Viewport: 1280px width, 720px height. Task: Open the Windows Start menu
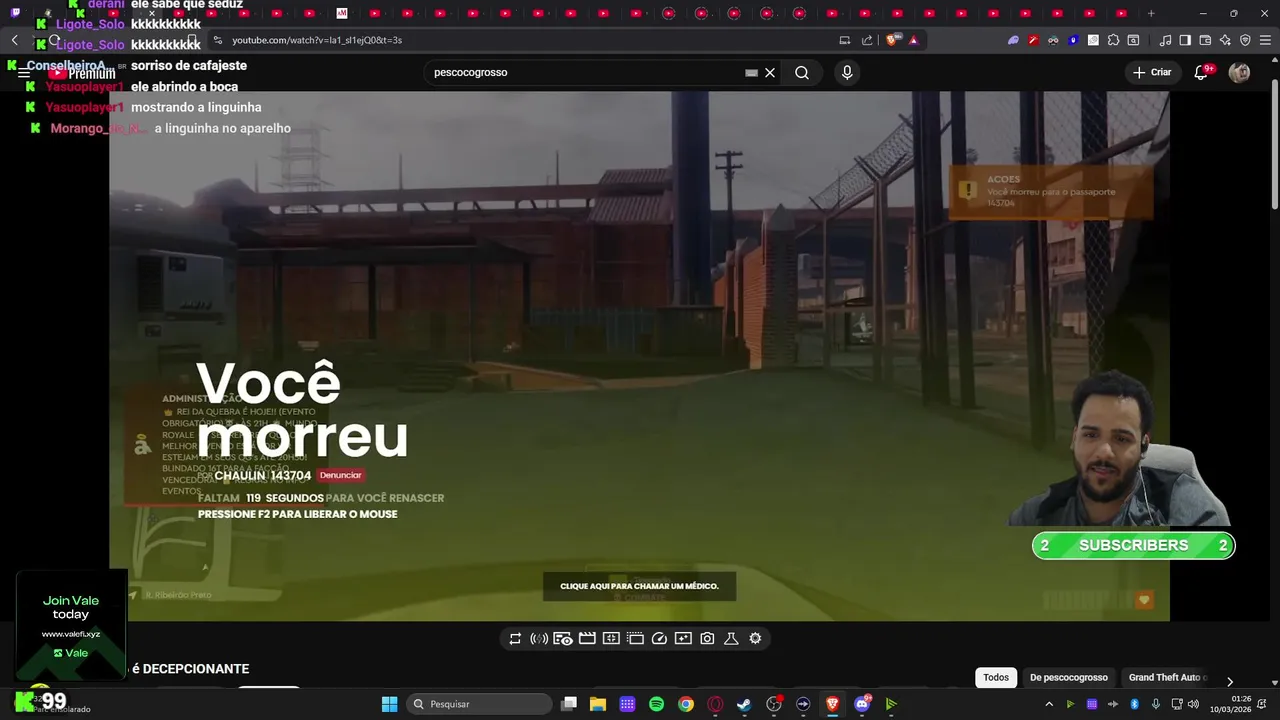[x=389, y=704]
